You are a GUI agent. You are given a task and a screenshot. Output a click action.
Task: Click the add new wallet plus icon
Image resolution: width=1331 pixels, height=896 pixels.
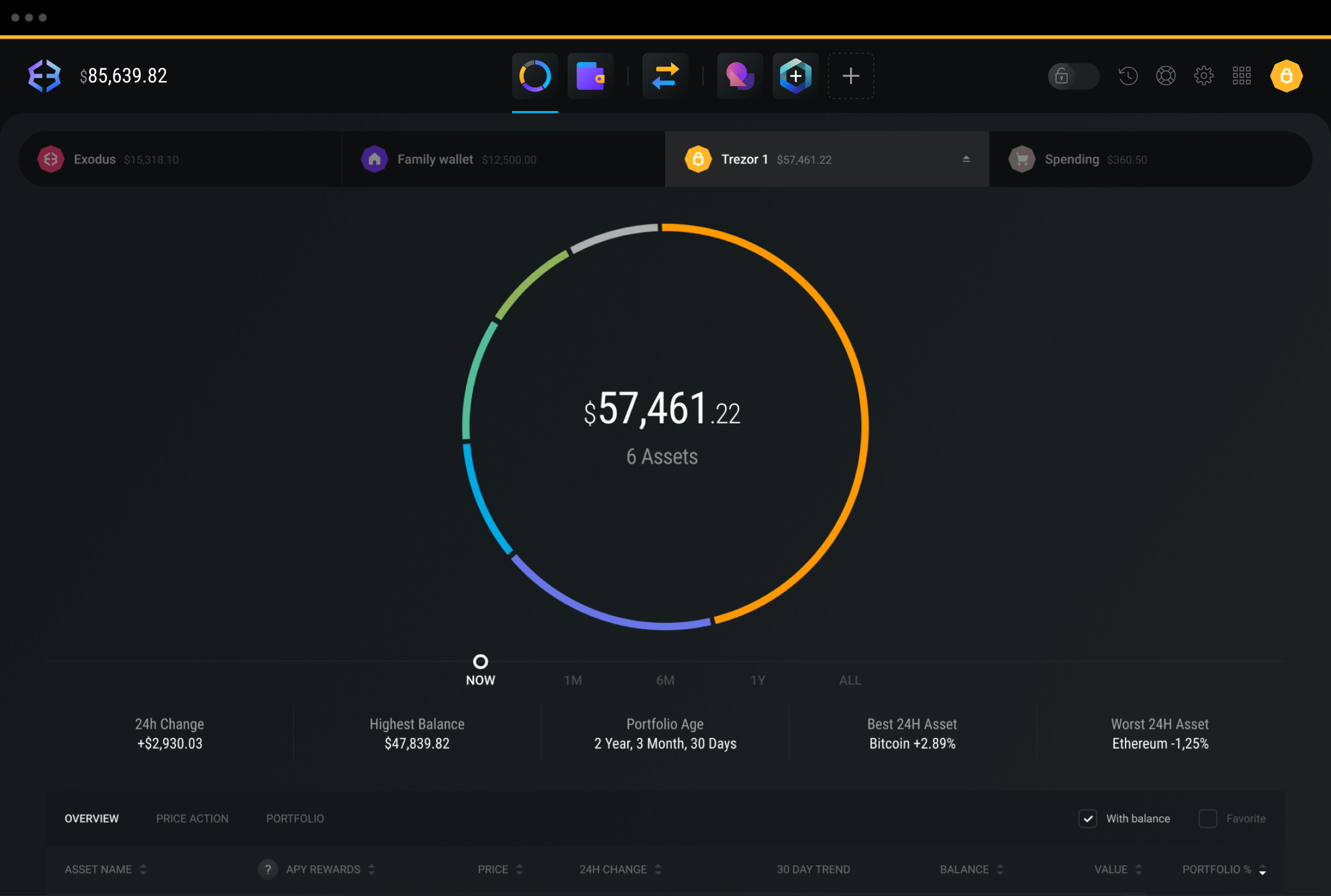[851, 75]
